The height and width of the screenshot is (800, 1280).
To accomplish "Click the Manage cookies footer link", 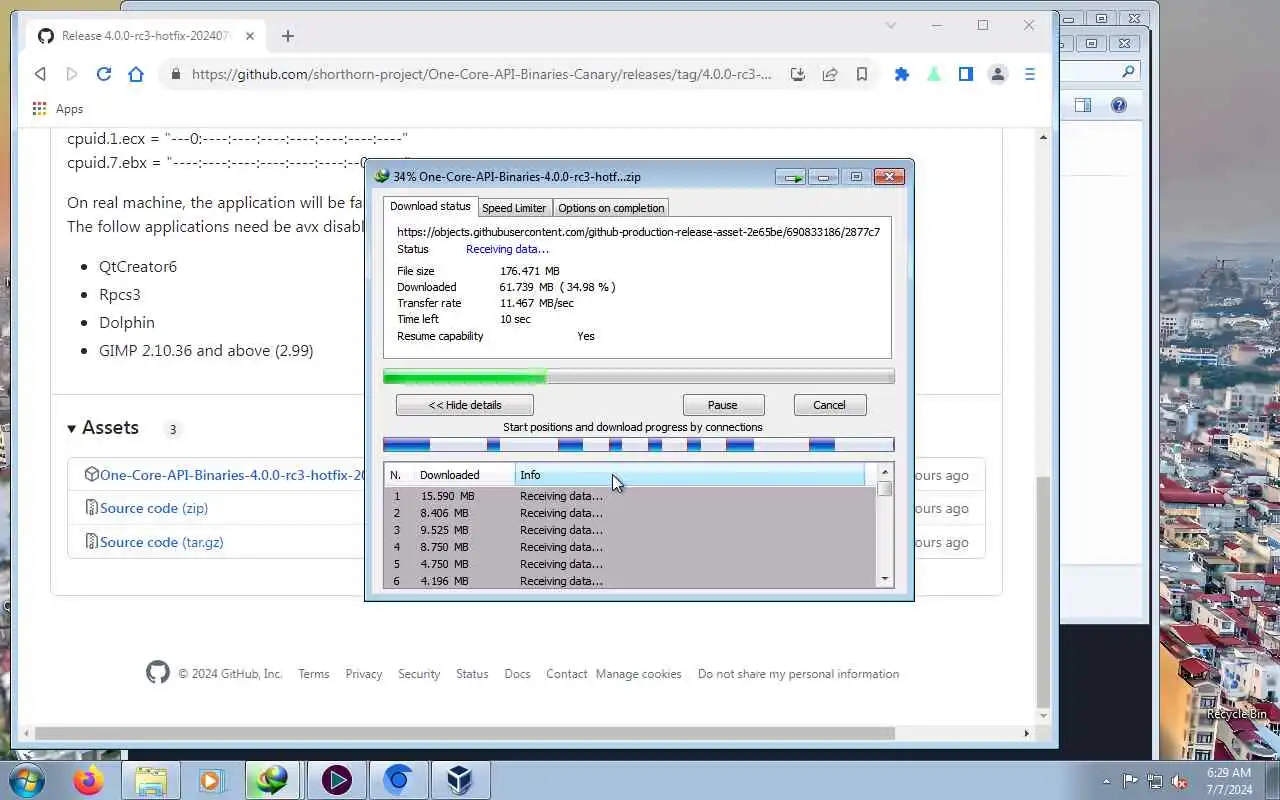I will click(638, 674).
